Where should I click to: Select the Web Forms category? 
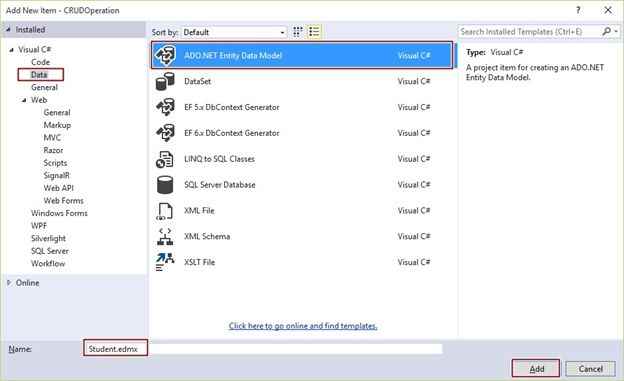[x=64, y=201]
